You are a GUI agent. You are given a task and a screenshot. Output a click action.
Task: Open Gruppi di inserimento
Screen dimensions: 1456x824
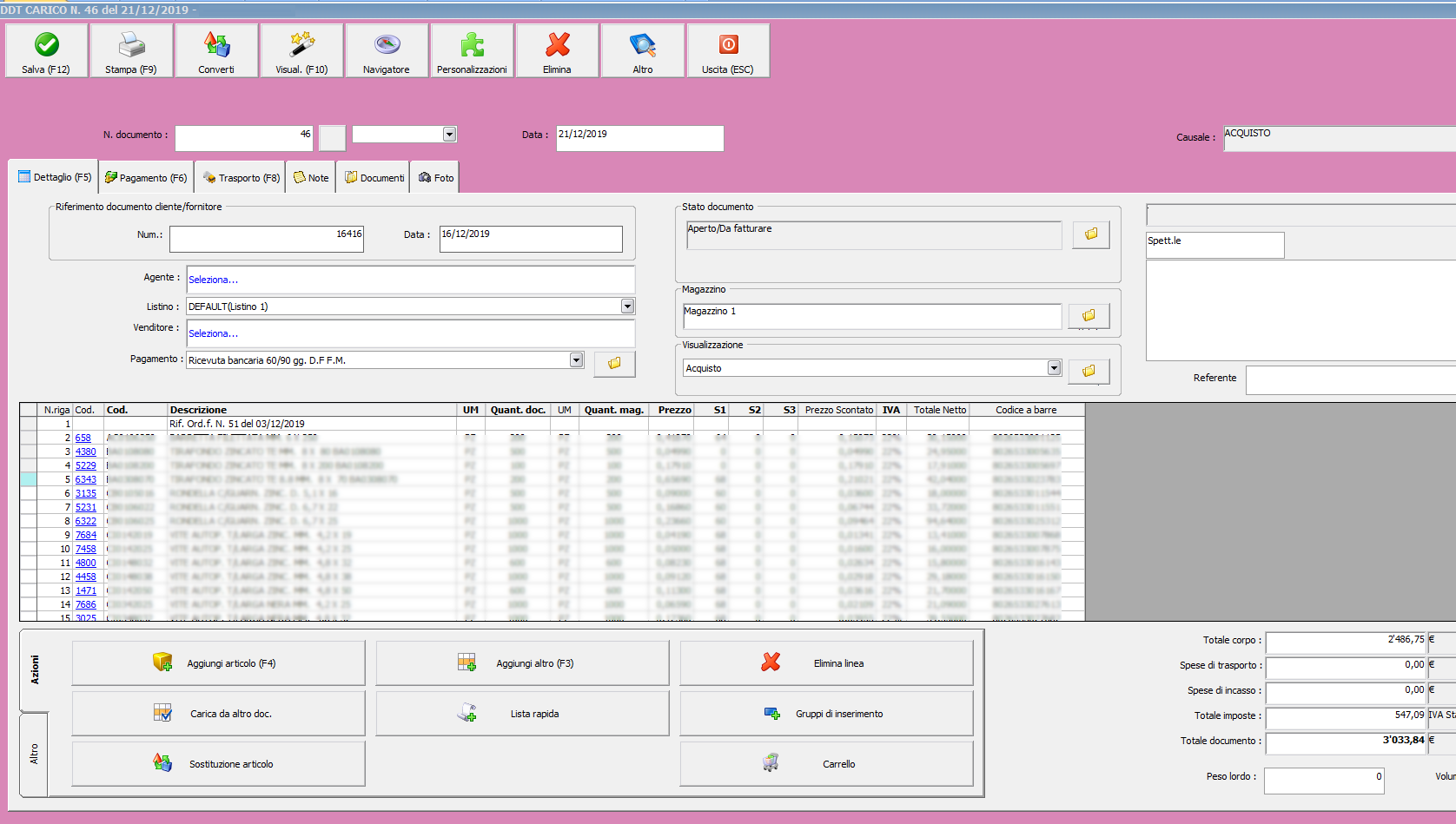826,714
